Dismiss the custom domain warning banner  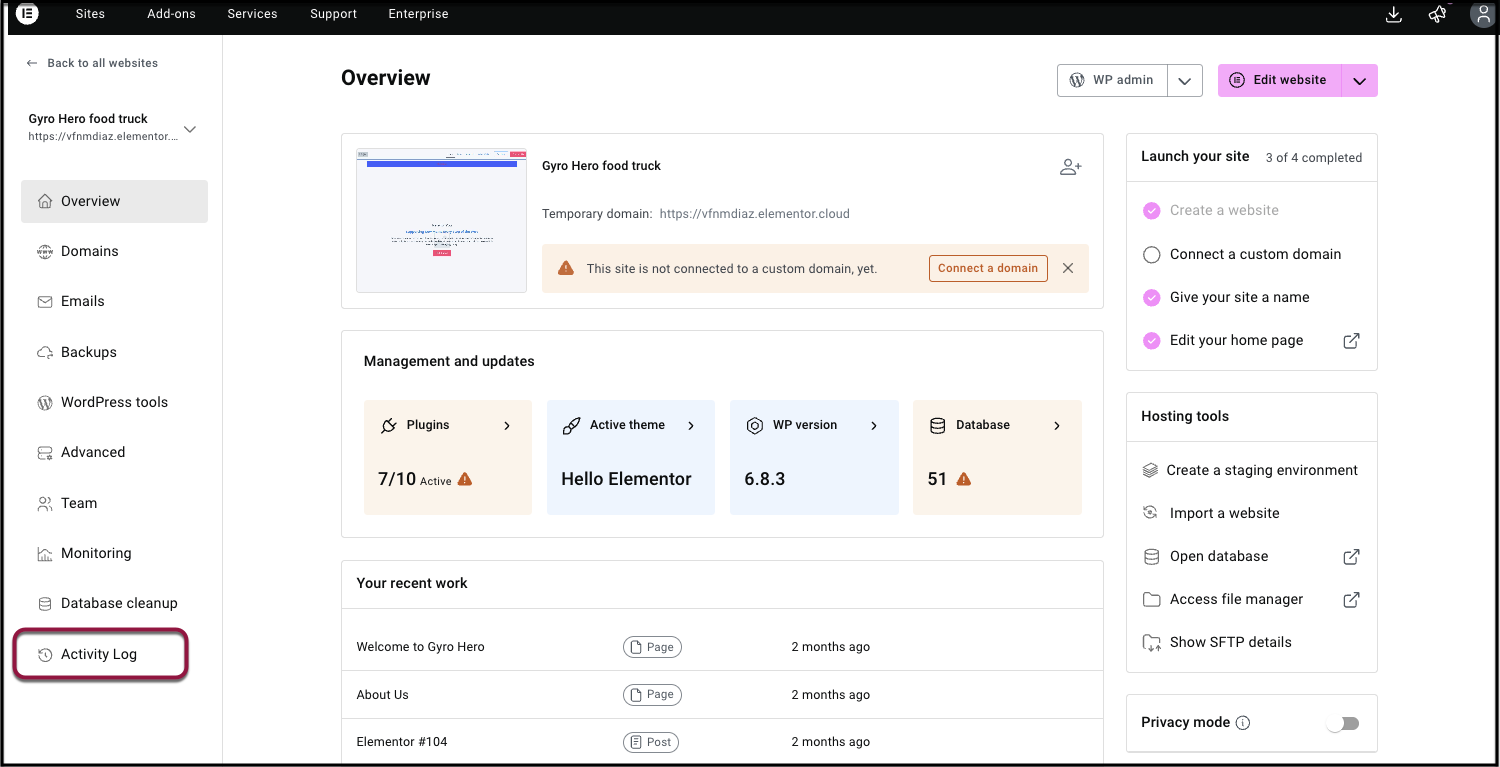(x=1068, y=268)
